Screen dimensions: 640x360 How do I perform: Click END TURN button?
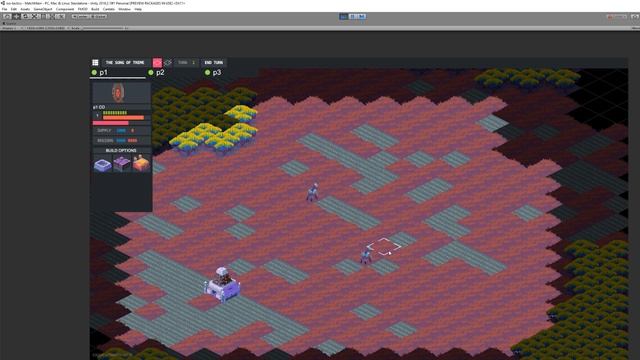tap(214, 62)
